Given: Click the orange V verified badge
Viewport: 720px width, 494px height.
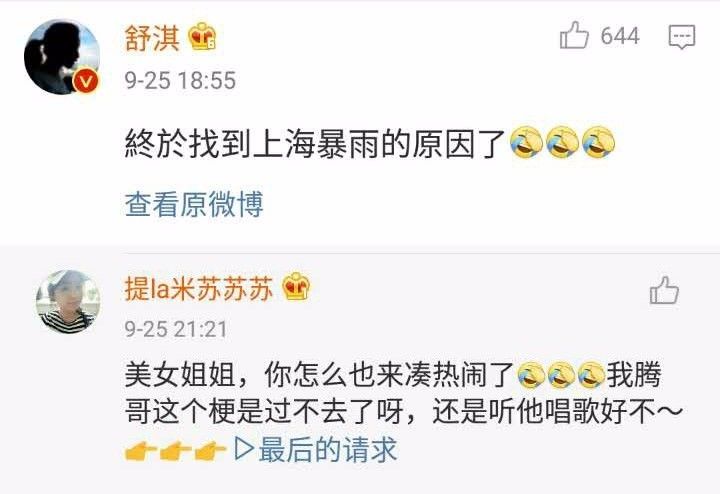Looking at the screenshot, I should (86, 81).
